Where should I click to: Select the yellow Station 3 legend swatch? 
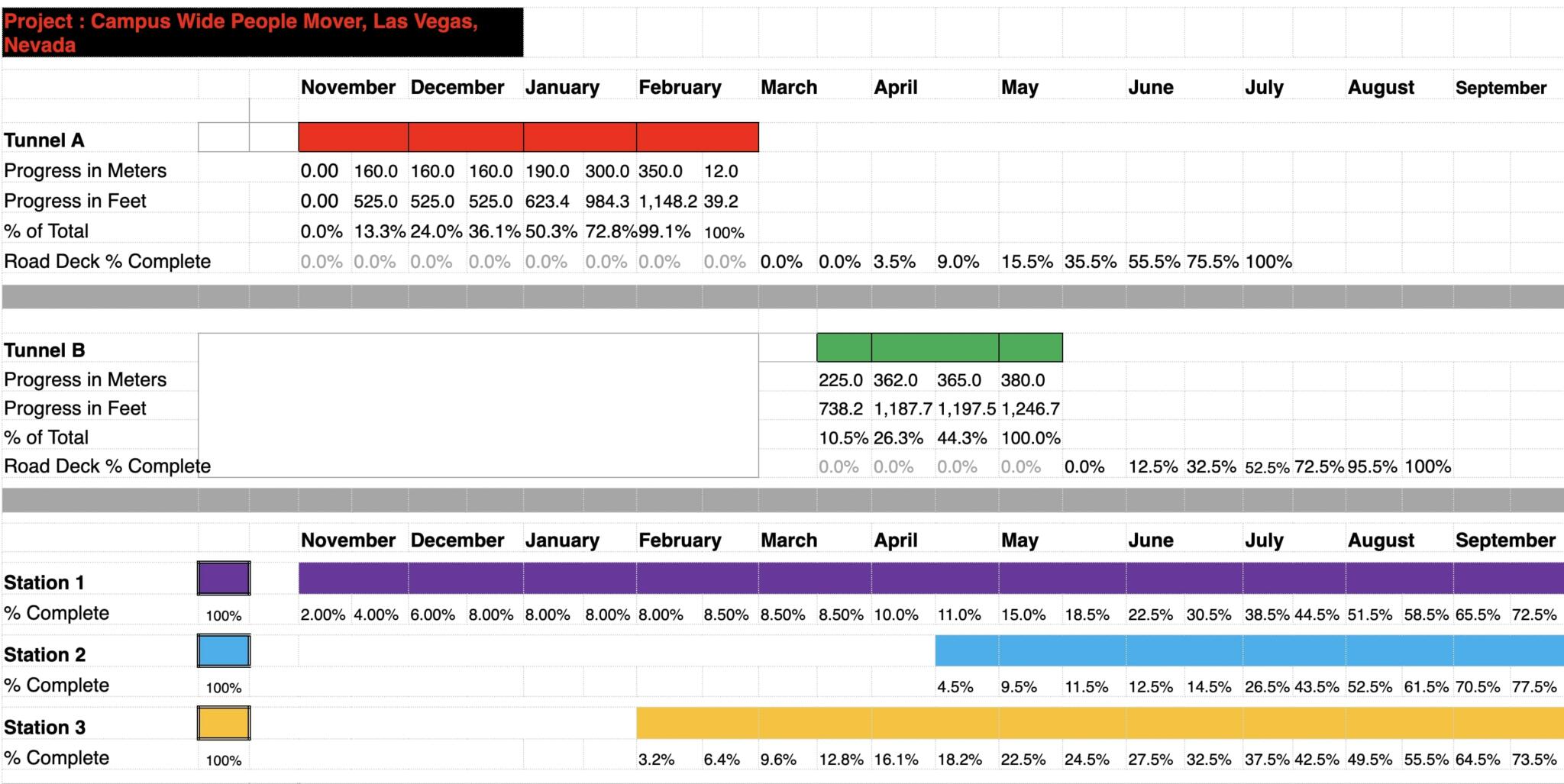224,723
